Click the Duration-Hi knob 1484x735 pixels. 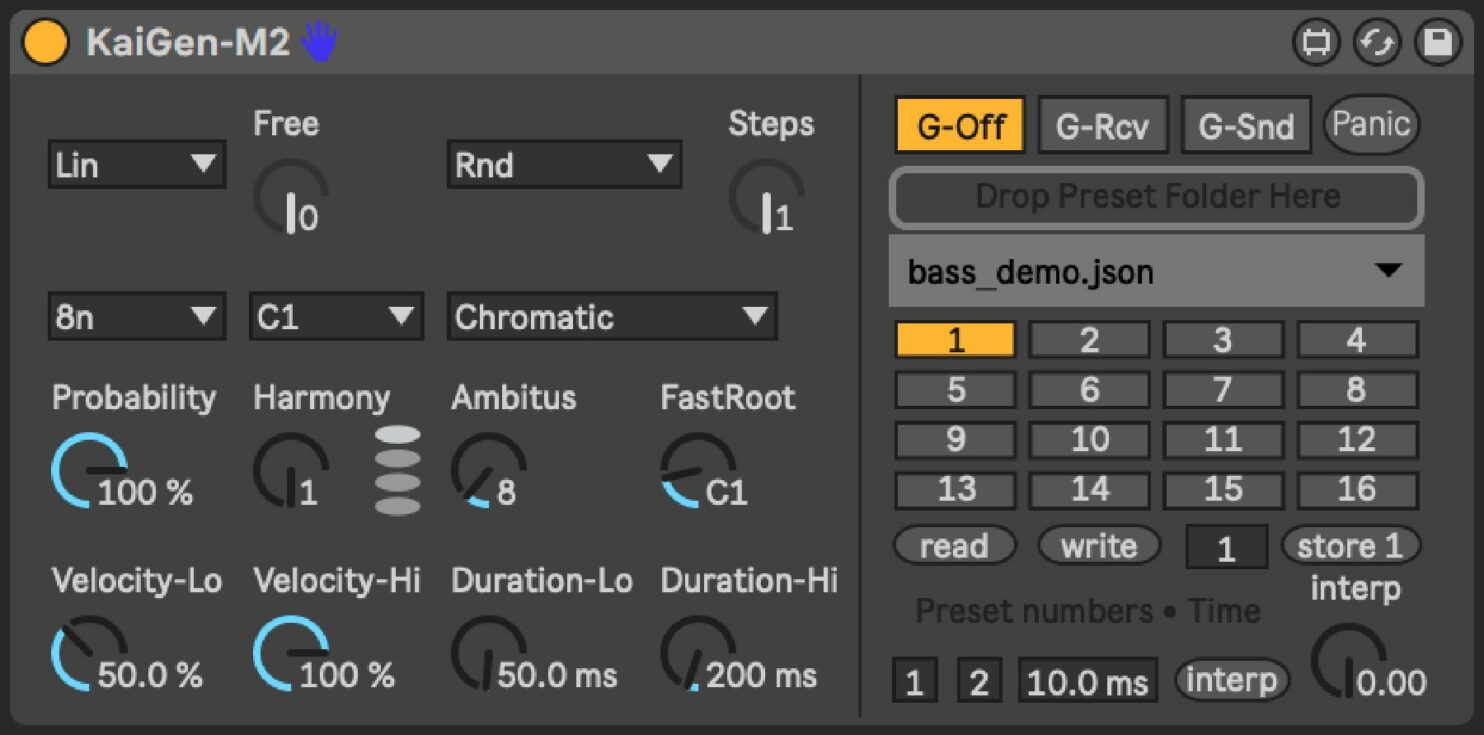point(698,654)
